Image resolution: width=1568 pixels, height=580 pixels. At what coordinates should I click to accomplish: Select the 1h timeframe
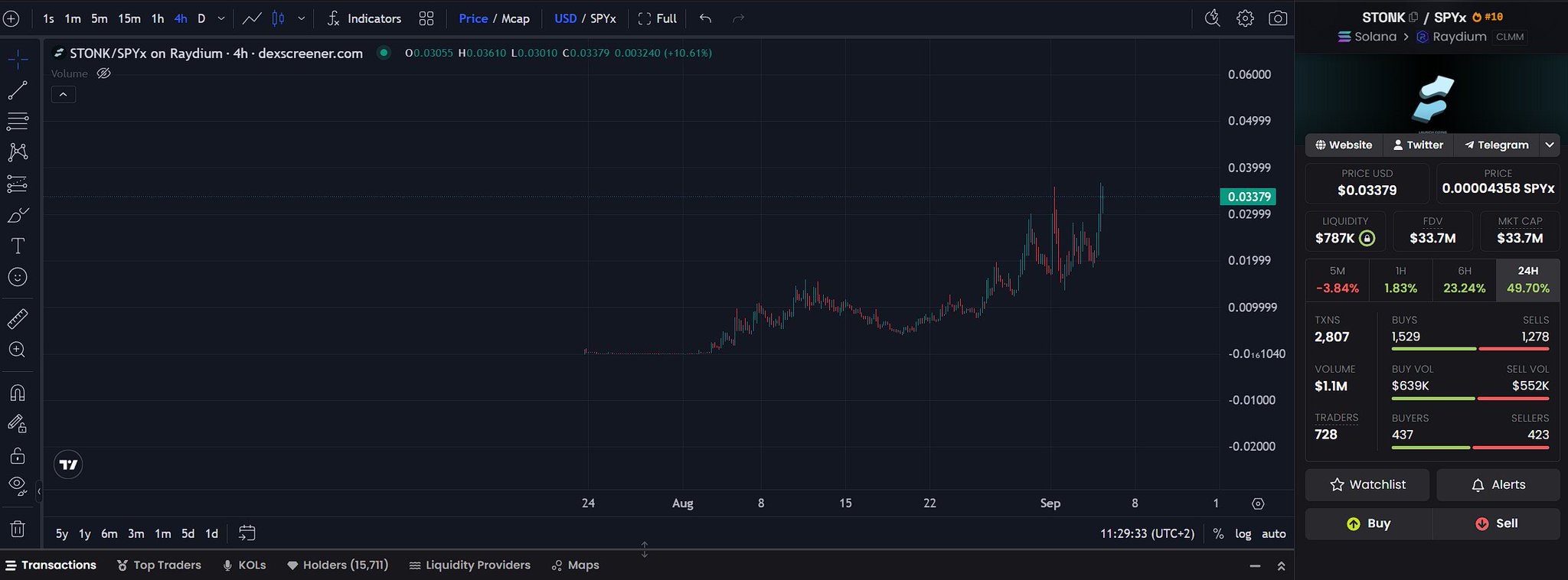click(x=157, y=18)
